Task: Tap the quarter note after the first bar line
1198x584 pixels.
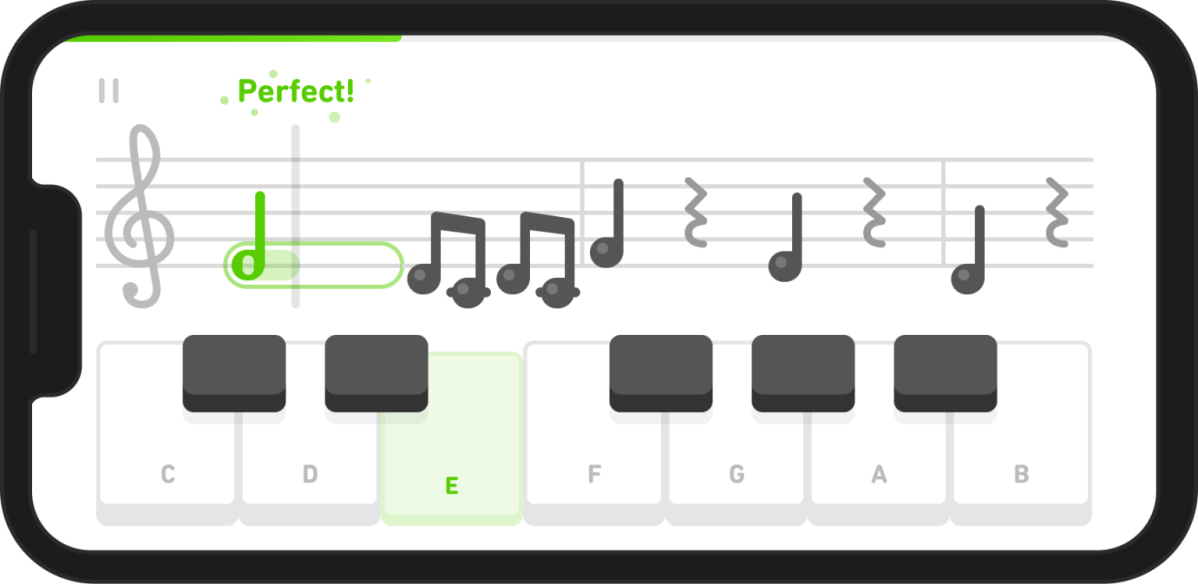Action: pos(608,223)
